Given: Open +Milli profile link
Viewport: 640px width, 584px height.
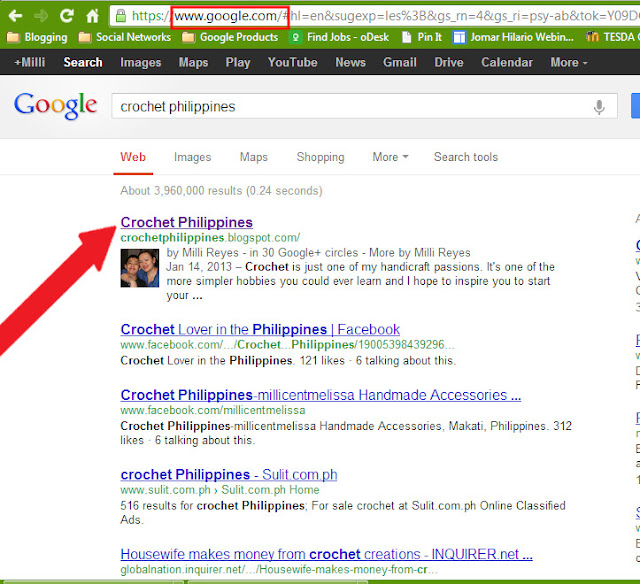Looking at the screenshot, I should (29, 62).
